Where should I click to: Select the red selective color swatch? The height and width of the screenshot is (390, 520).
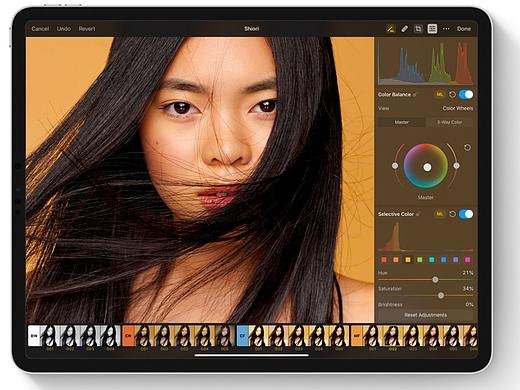[x=384, y=260]
